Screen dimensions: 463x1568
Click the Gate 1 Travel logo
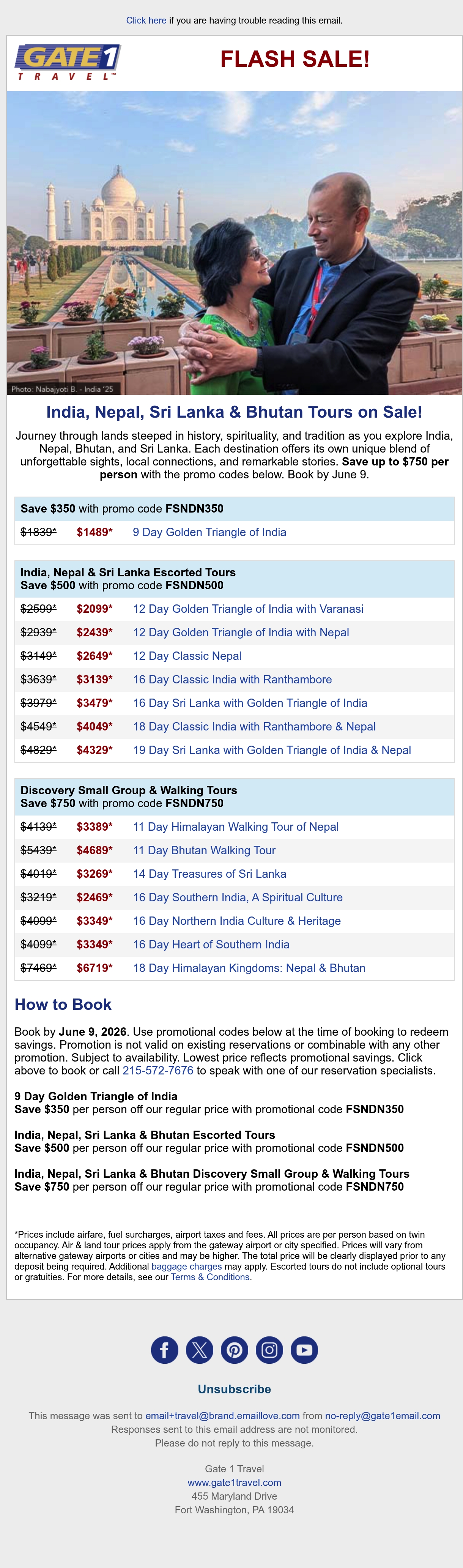point(68,62)
